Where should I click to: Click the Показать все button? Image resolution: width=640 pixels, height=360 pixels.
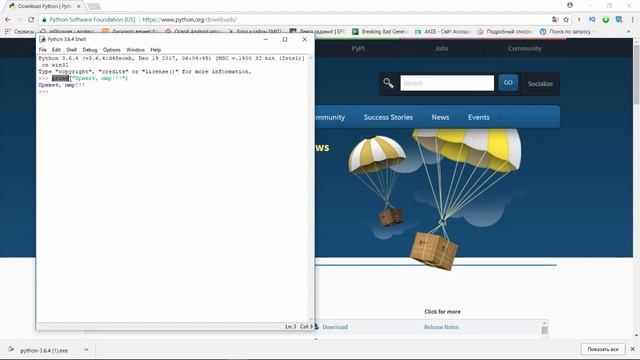(x=603, y=349)
